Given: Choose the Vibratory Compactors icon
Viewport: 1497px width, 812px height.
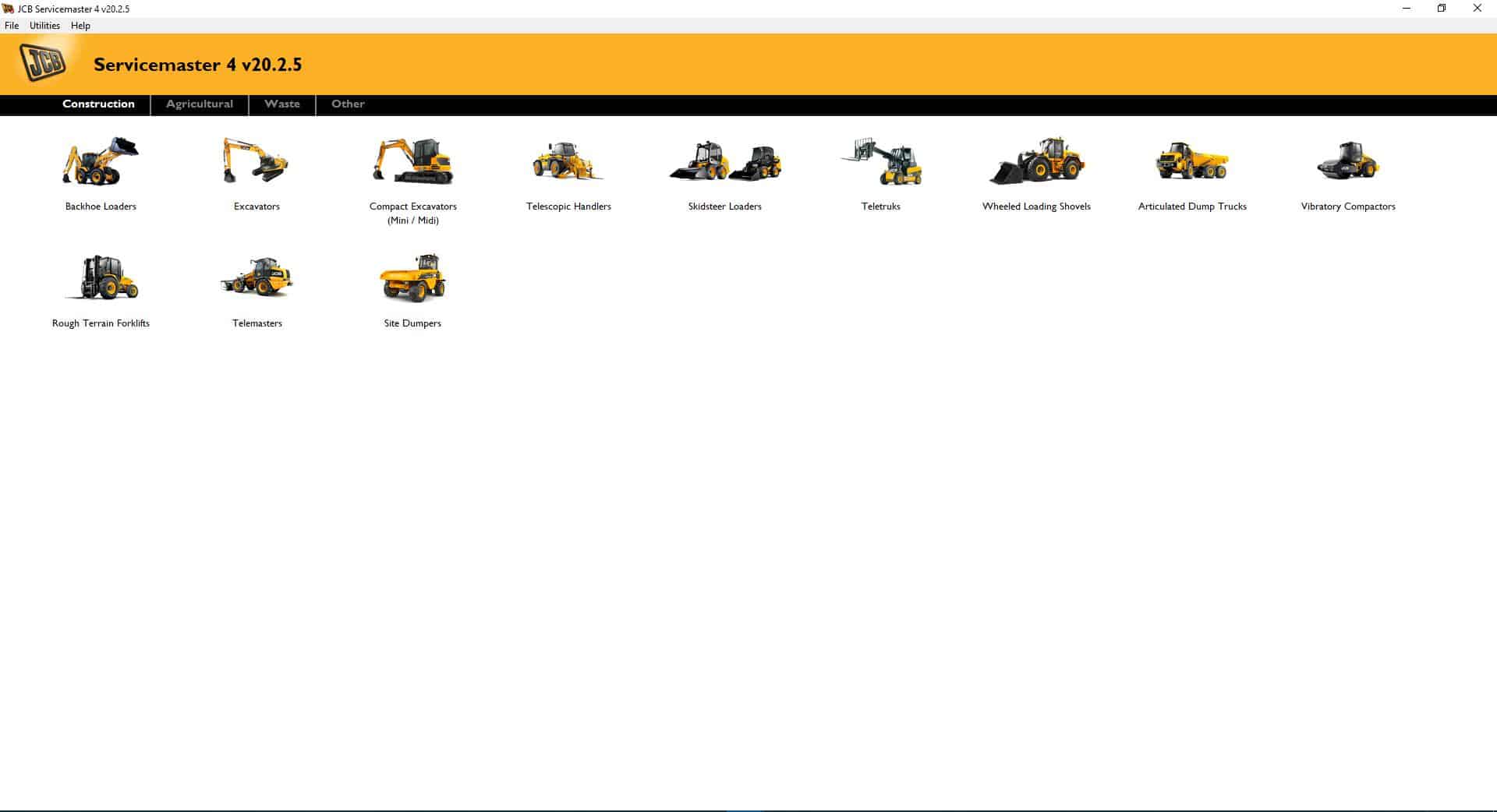Looking at the screenshot, I should [1348, 161].
